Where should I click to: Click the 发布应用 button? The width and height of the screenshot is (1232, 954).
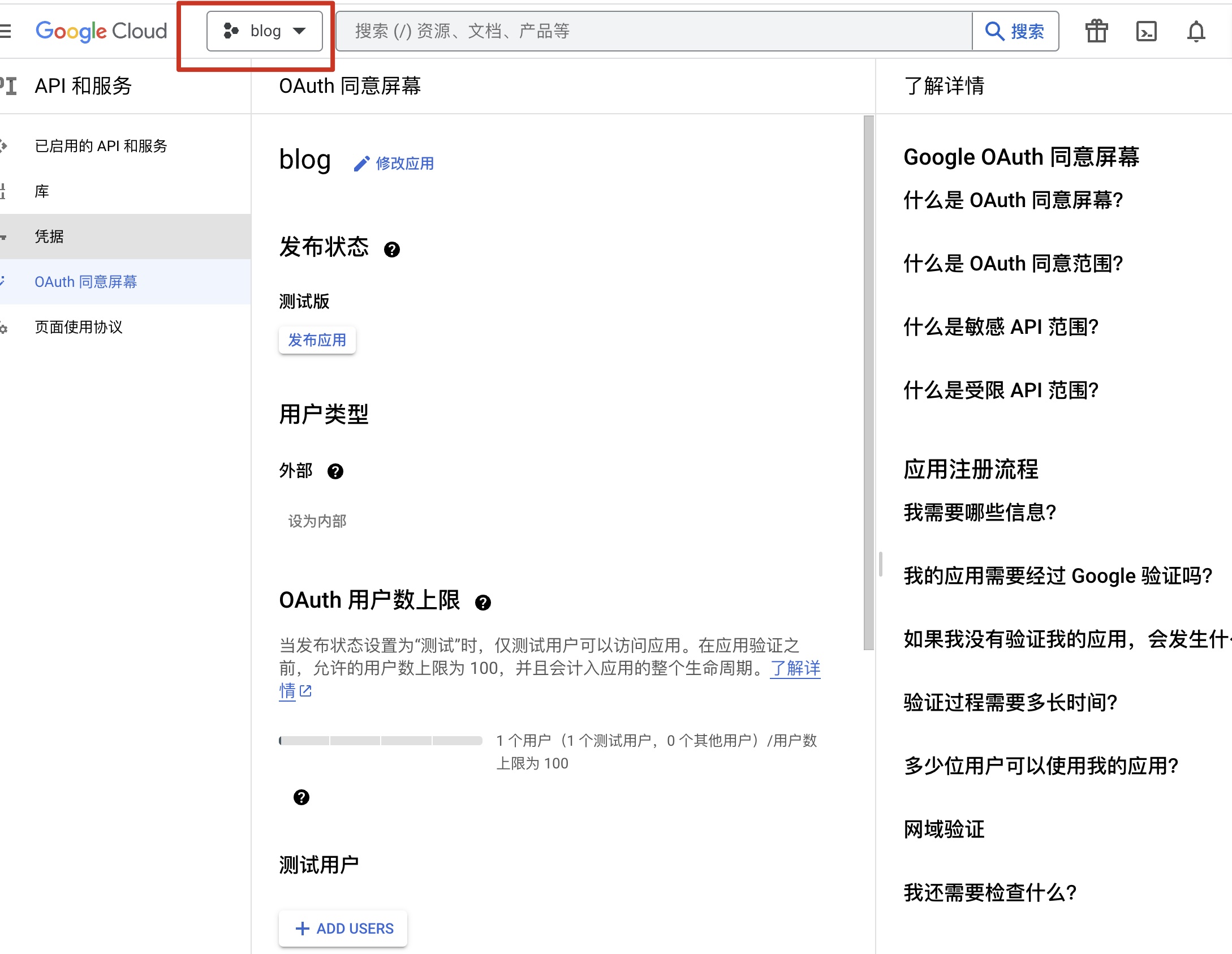point(317,340)
